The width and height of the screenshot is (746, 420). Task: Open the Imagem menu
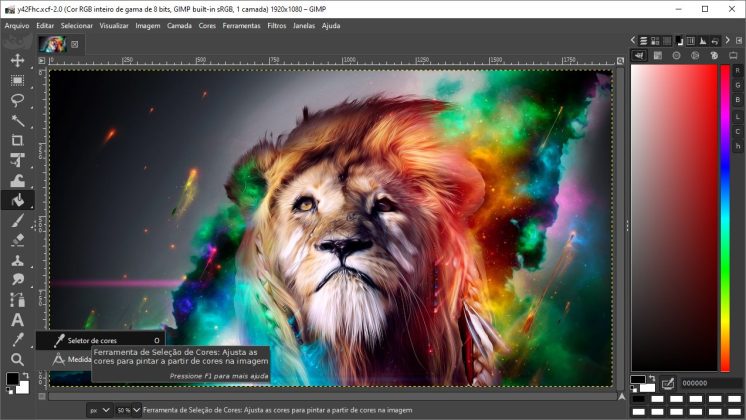click(x=147, y=26)
